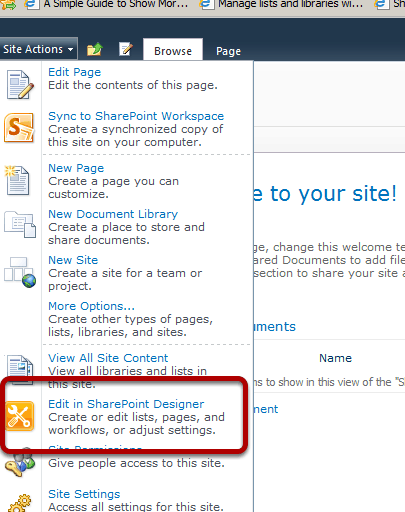Click the Navigate Up folder icon
Viewport: 405px width, 512px height.
coord(95,49)
